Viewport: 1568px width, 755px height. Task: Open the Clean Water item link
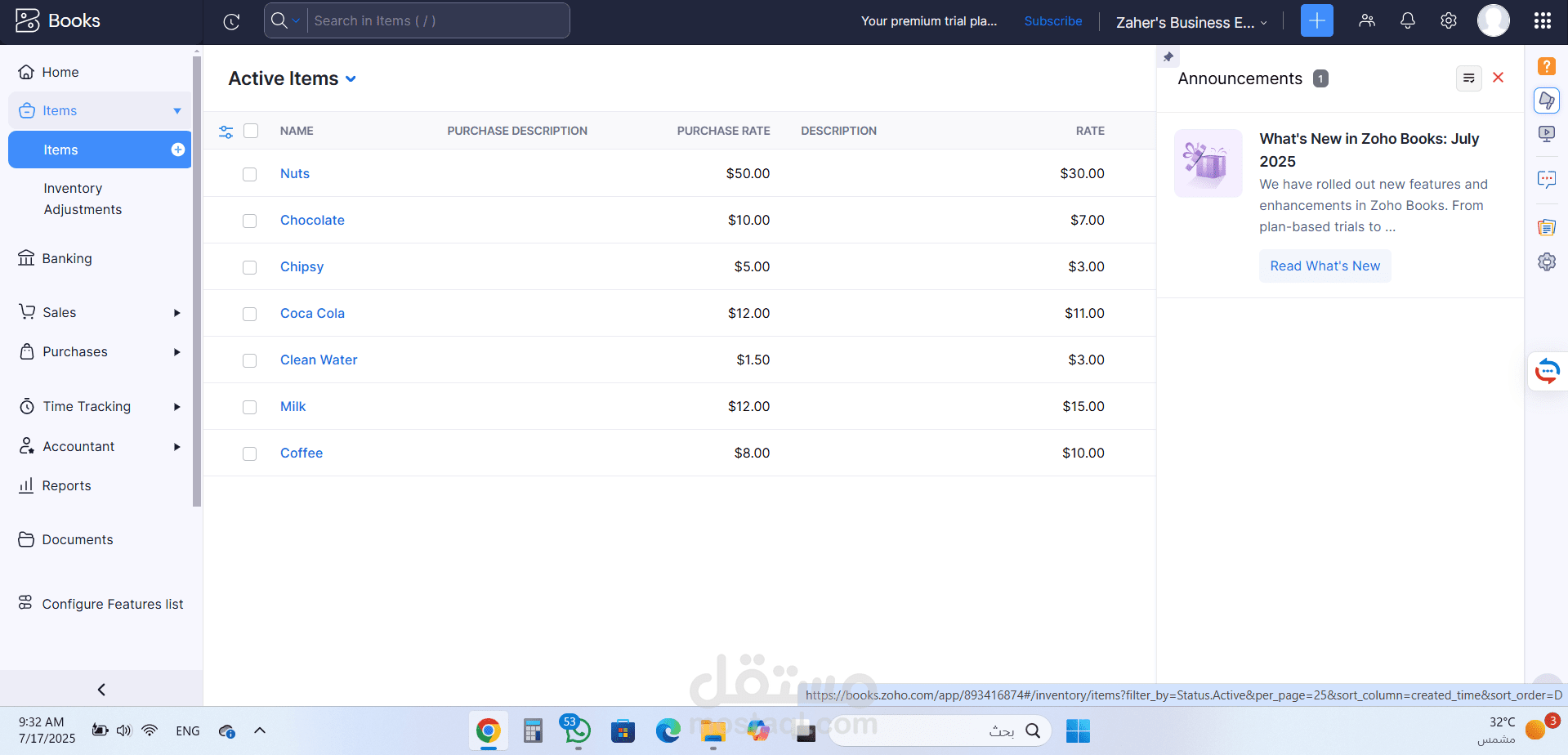[319, 360]
